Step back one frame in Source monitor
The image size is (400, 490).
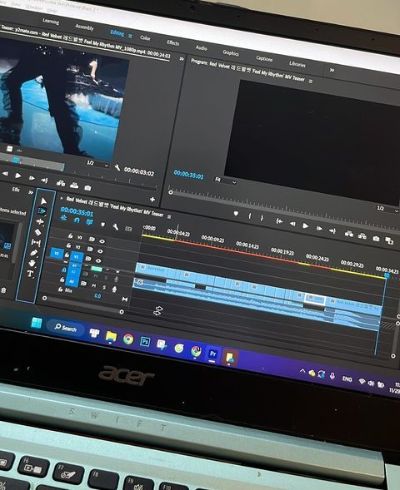(x=5, y=174)
